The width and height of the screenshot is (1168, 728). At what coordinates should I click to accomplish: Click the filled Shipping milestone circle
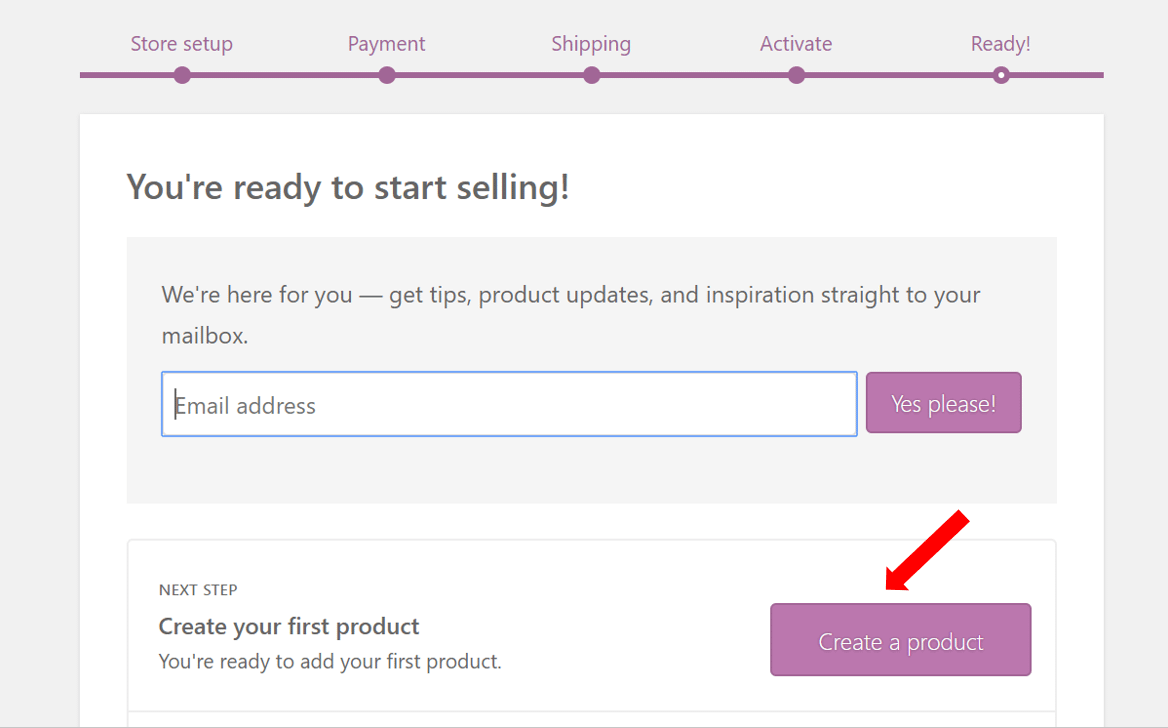(x=591, y=74)
